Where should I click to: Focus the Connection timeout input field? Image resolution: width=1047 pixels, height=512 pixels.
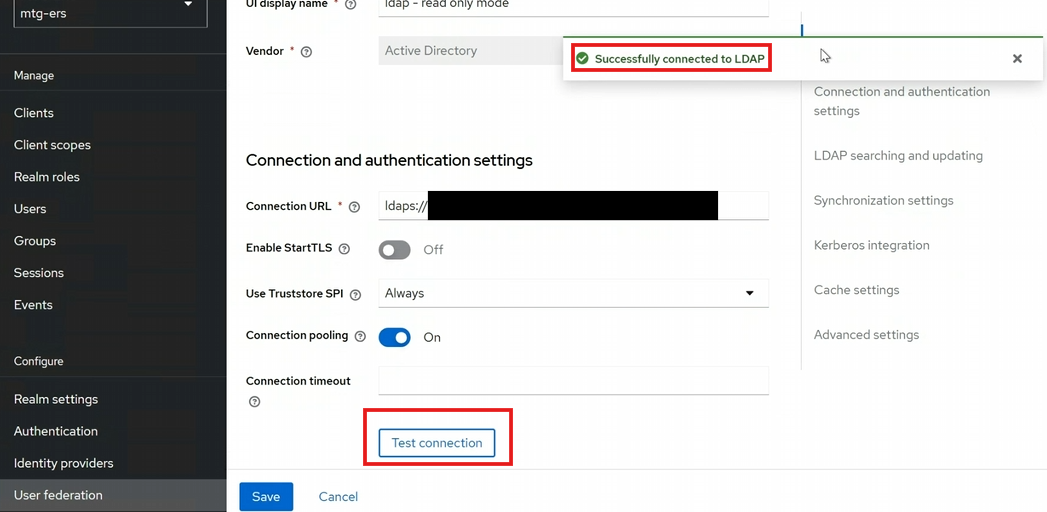pos(573,381)
